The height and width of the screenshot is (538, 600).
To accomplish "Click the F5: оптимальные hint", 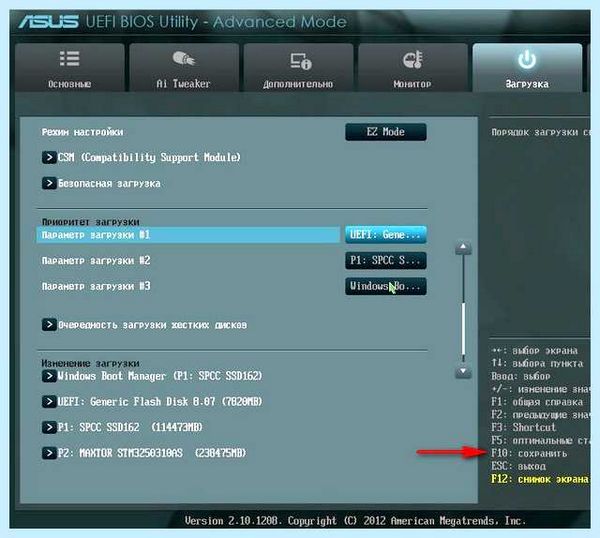I will 540,440.
